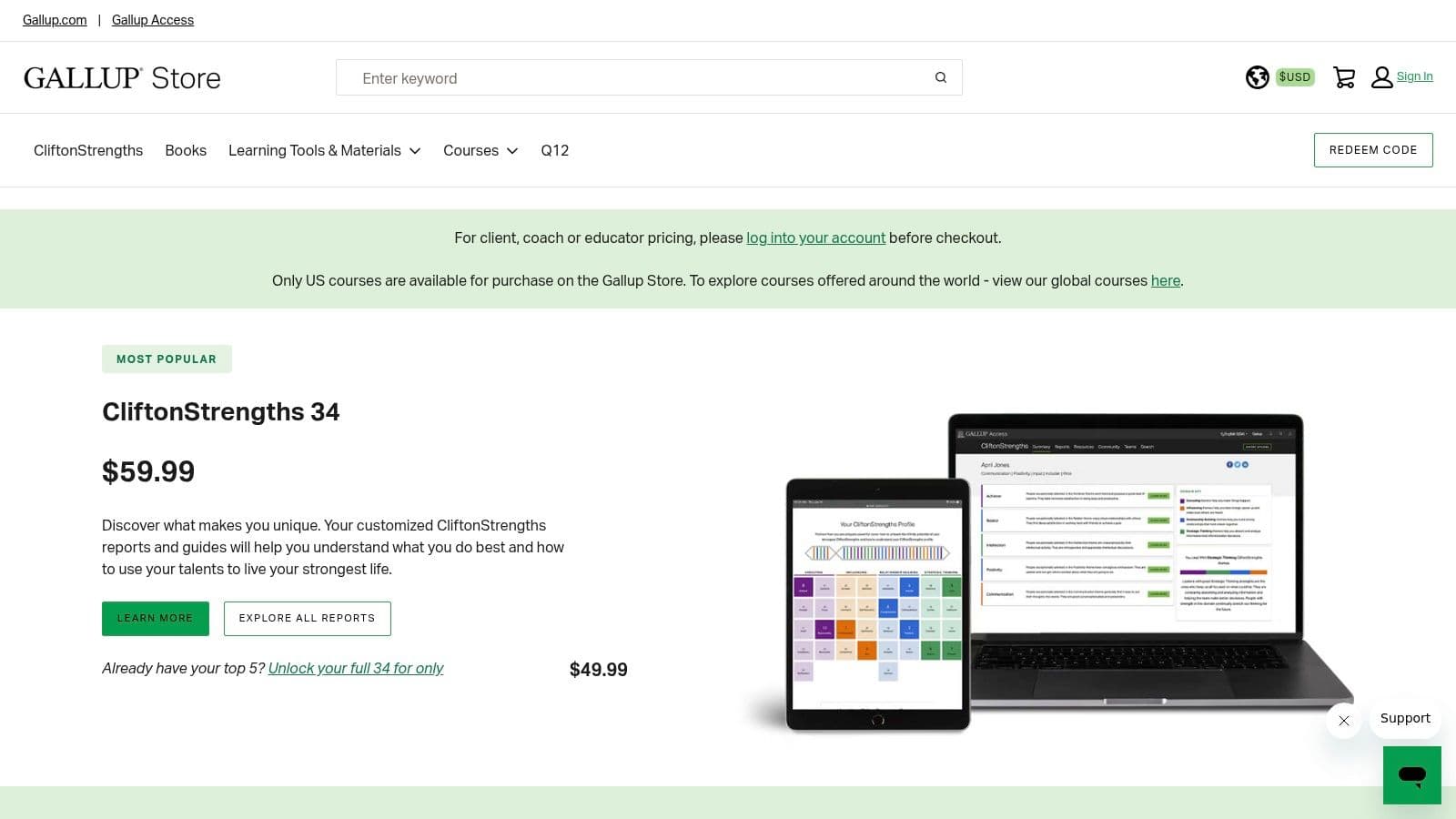Follow the 'log into your account' link
This screenshot has height=819, width=1456.
[x=815, y=238]
